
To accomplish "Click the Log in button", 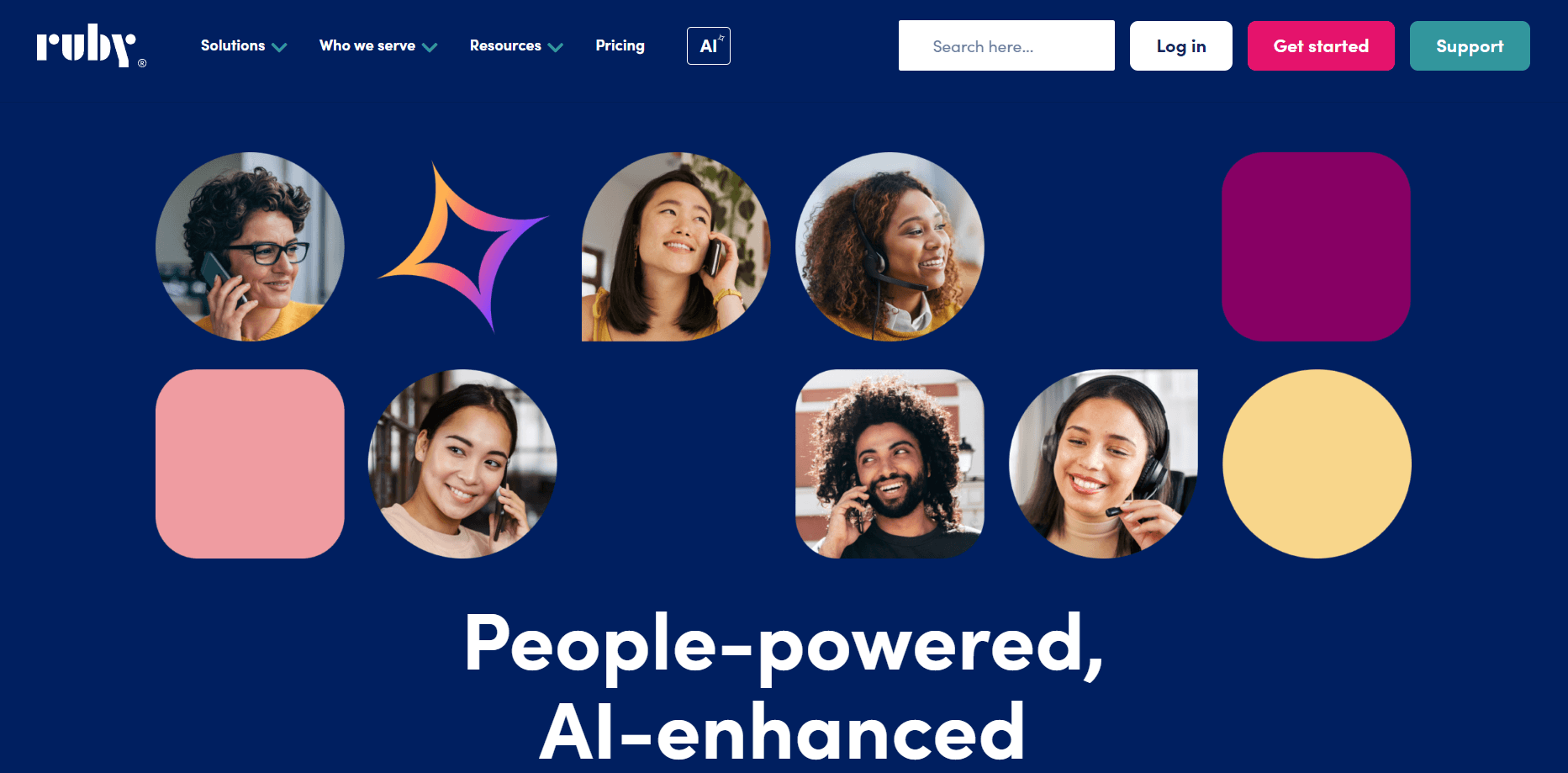I will tap(1180, 45).
